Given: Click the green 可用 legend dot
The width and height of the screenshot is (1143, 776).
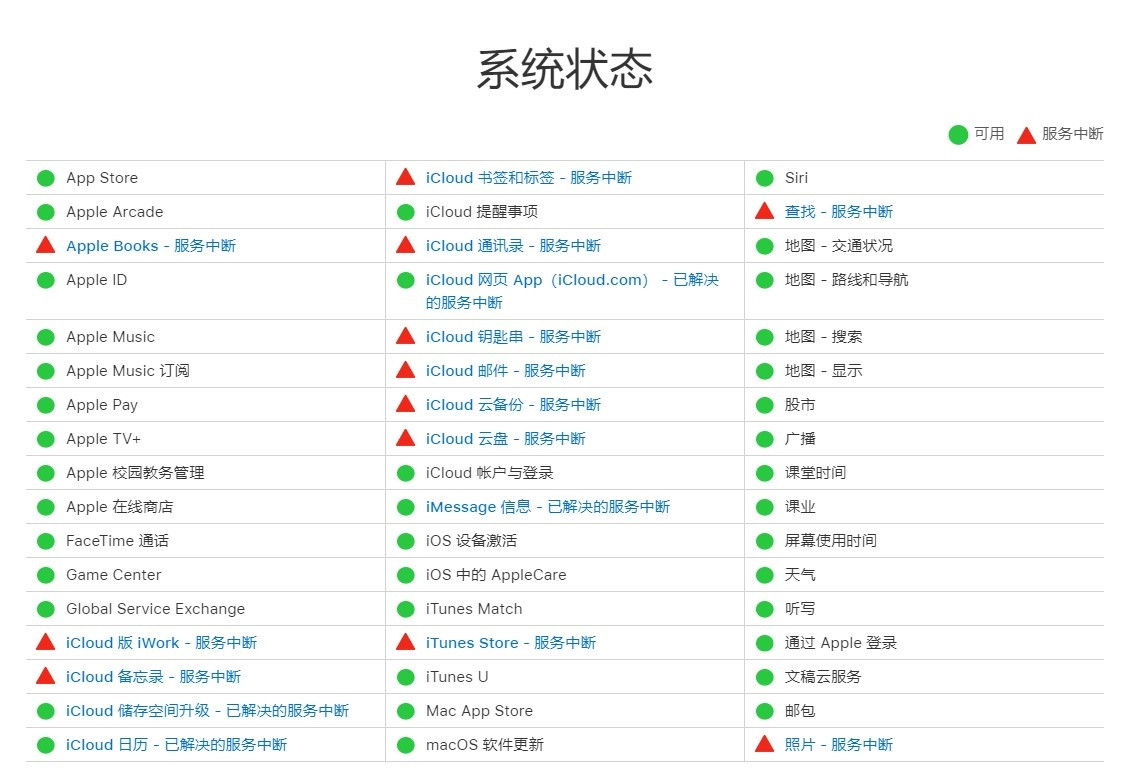Looking at the screenshot, I should click(x=957, y=134).
